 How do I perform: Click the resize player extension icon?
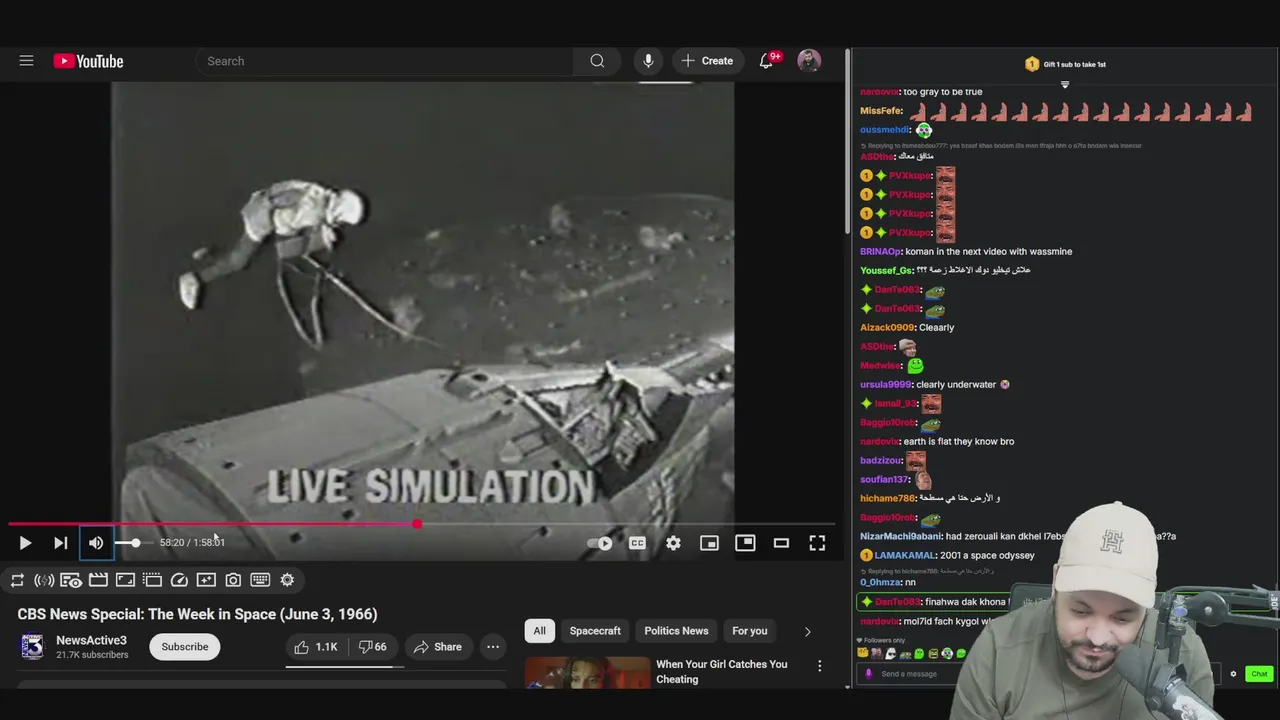[x=125, y=580]
